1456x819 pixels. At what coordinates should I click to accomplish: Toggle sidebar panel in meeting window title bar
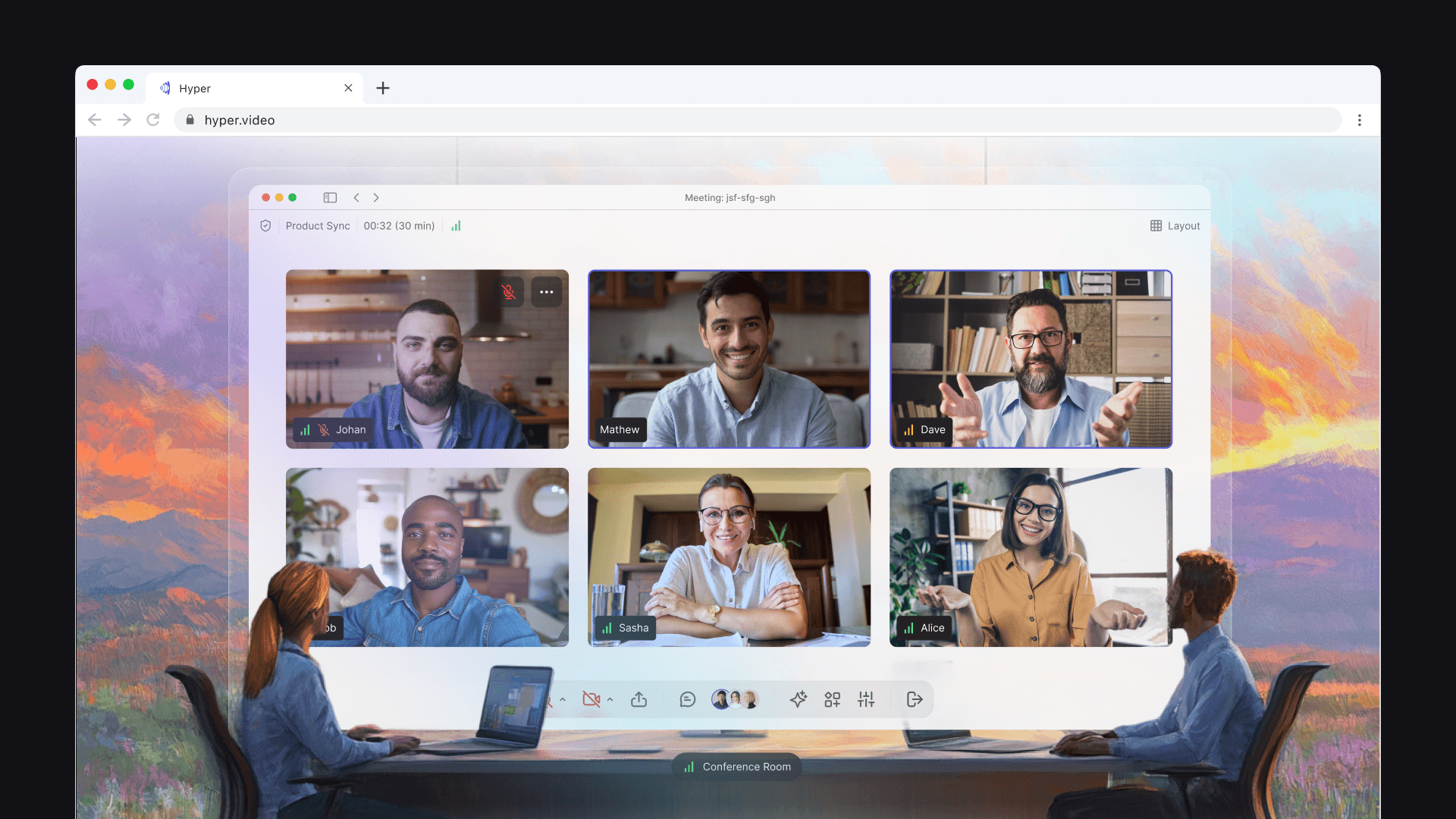[x=330, y=197]
